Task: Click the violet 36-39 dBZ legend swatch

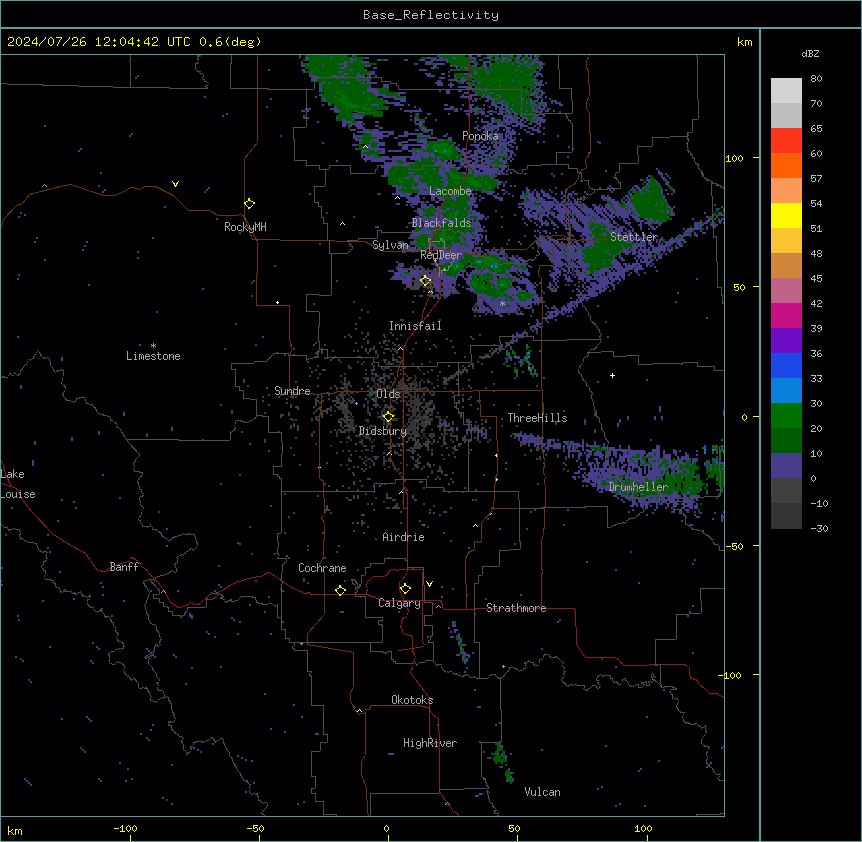Action: pyautogui.click(x=786, y=341)
